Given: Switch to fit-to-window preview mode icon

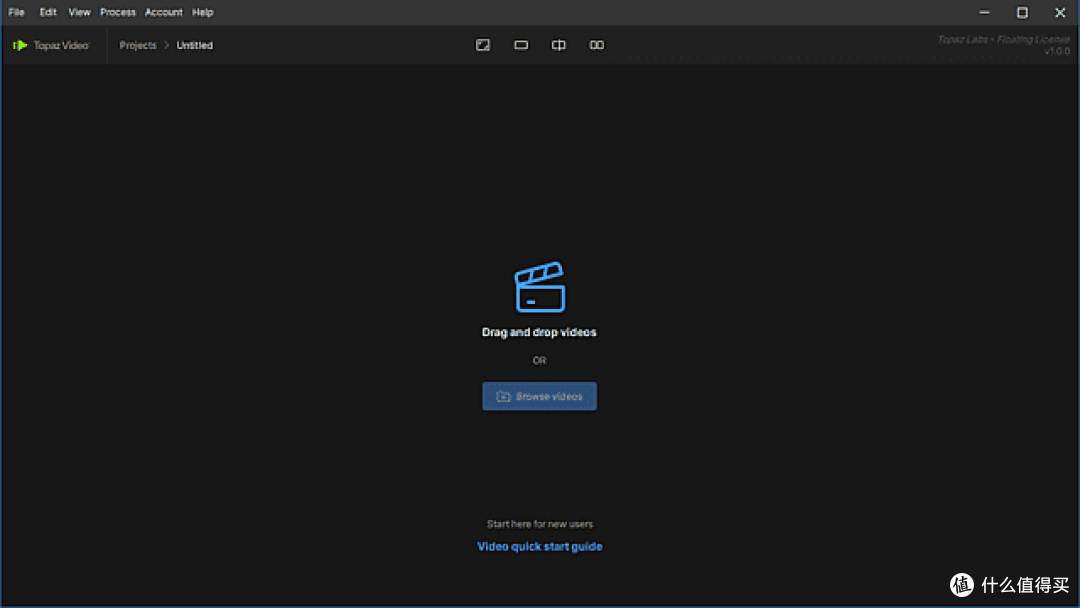Looking at the screenshot, I should 483,45.
